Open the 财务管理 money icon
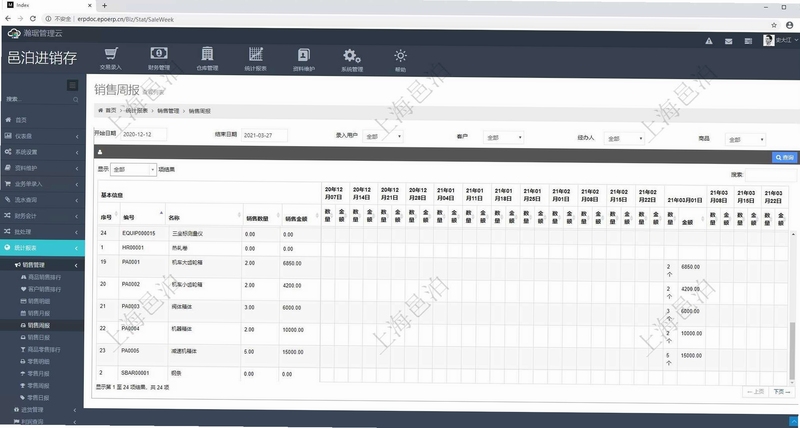 pyautogui.click(x=159, y=53)
